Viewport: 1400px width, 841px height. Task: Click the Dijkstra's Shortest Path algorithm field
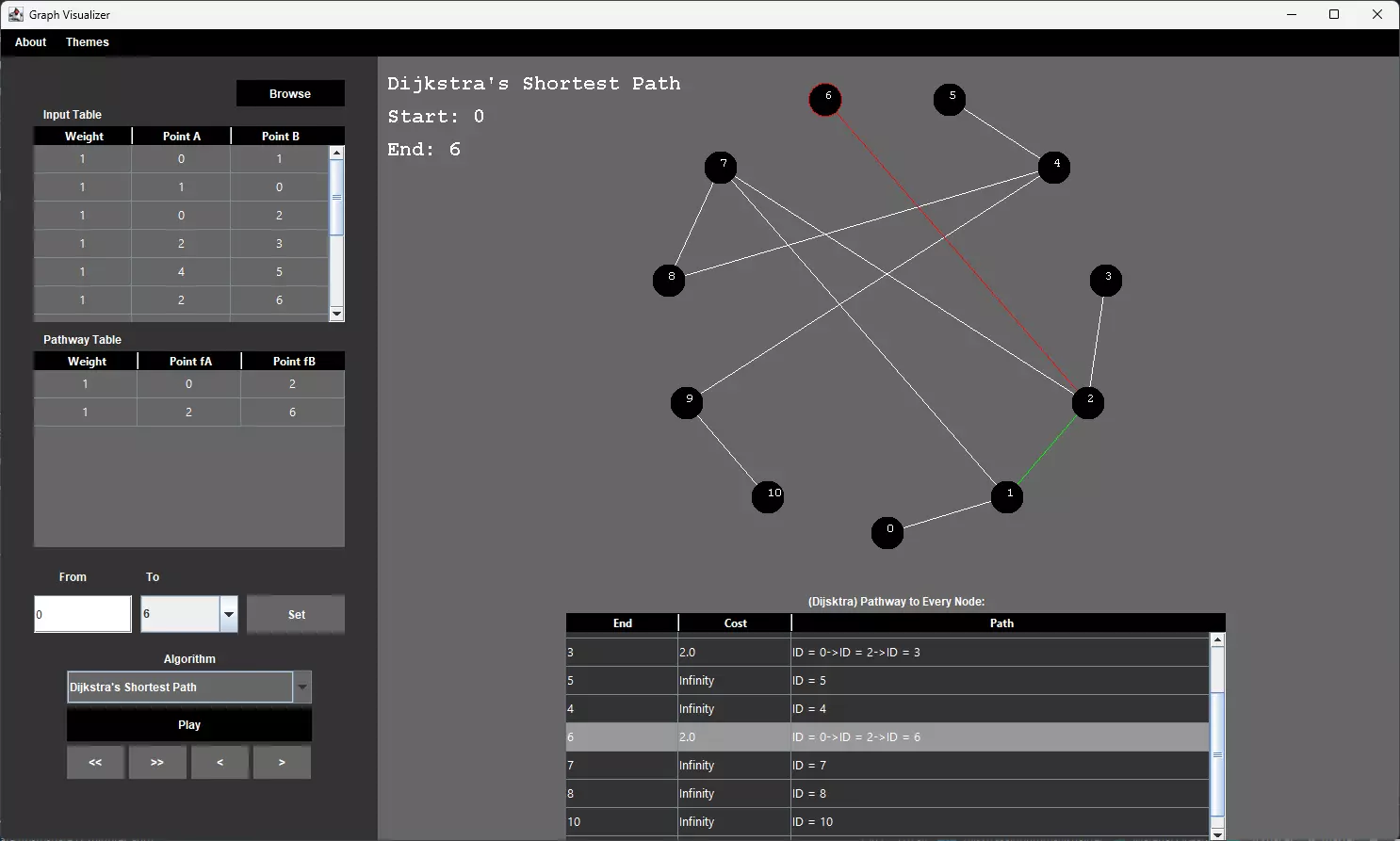tap(180, 687)
